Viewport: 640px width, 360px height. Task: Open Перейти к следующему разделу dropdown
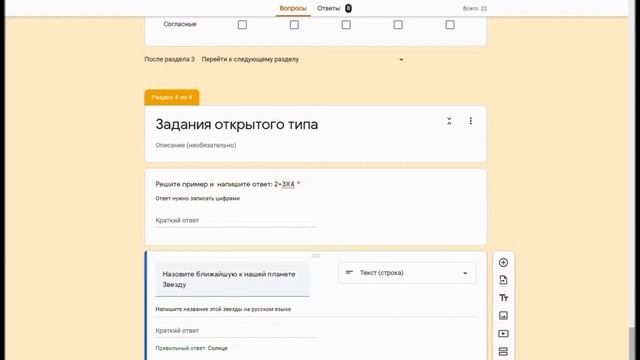point(302,59)
